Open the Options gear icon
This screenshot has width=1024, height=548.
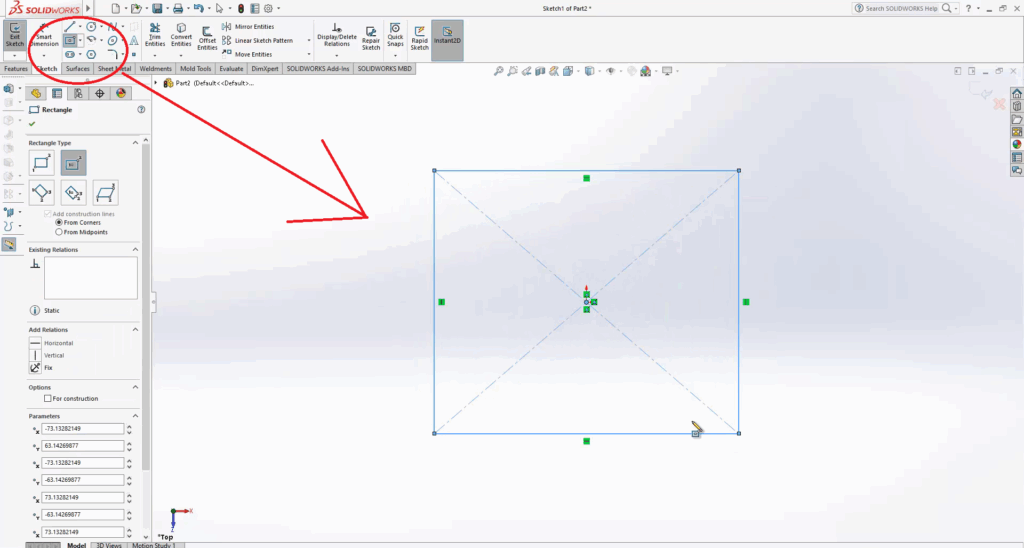point(268,8)
